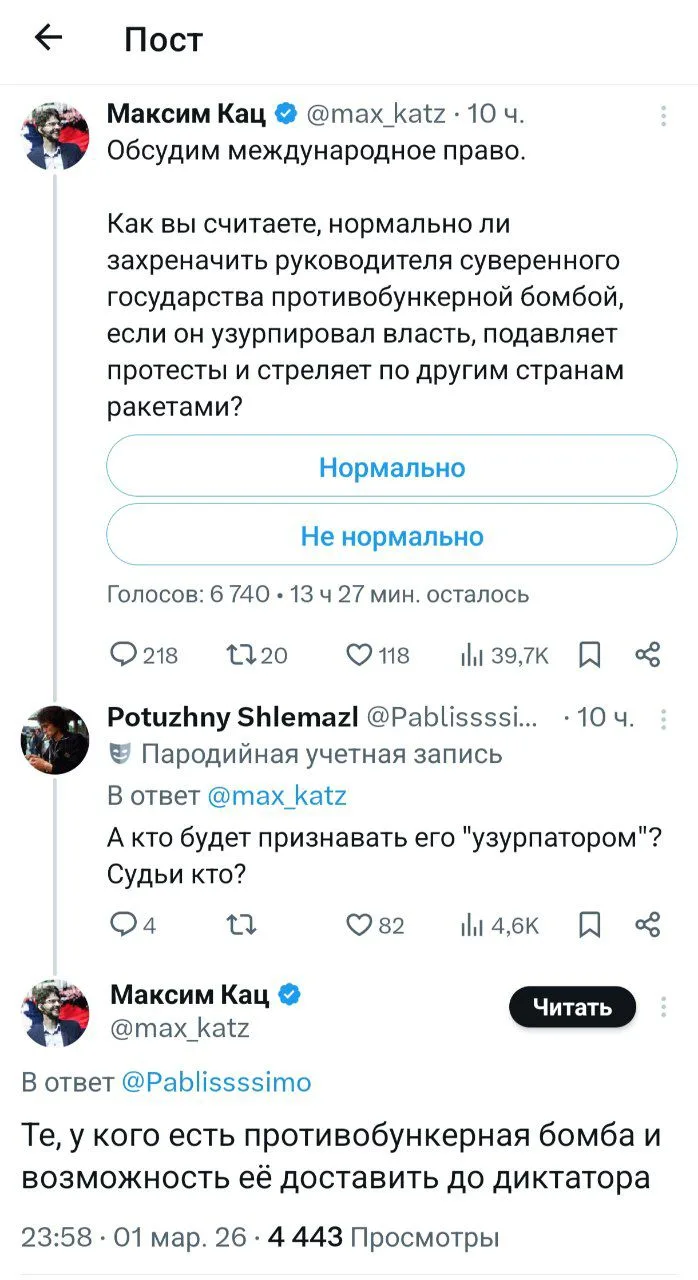View analytics on the 39,7K views post
The height and width of the screenshot is (1280, 698).
(505, 655)
